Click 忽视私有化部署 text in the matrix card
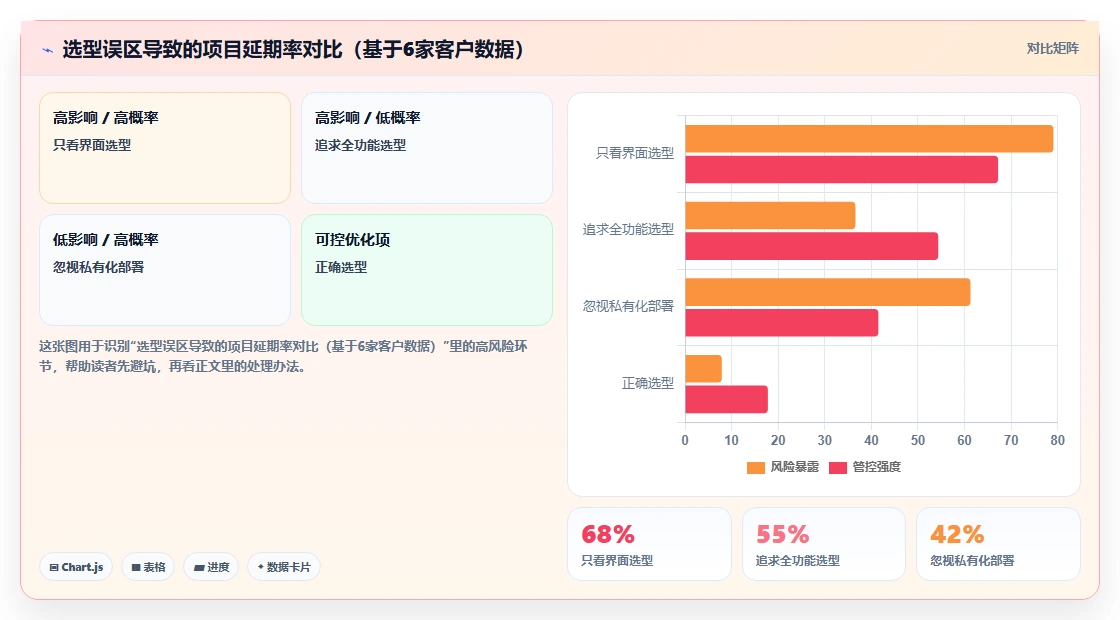The width and height of the screenshot is (1120, 620). [x=99, y=267]
